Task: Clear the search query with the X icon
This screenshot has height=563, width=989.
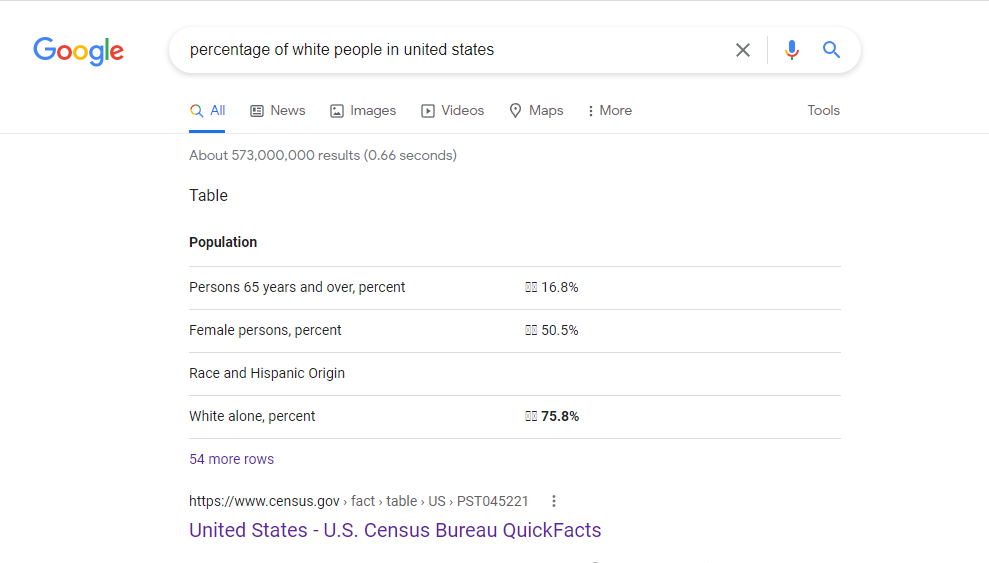Action: point(742,50)
